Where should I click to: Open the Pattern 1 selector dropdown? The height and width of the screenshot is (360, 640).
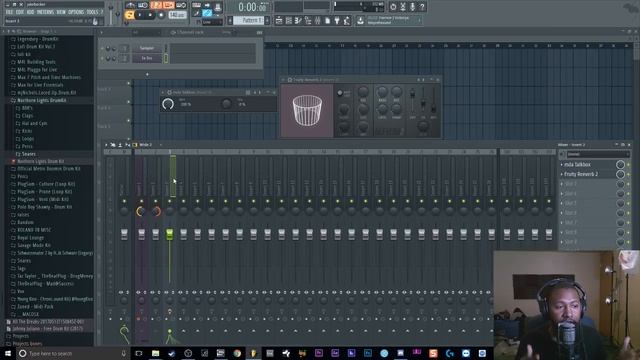249,20
